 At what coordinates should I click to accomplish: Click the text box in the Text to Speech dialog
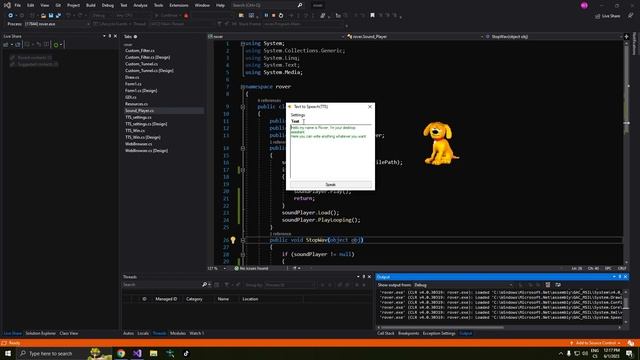pyautogui.click(x=331, y=151)
